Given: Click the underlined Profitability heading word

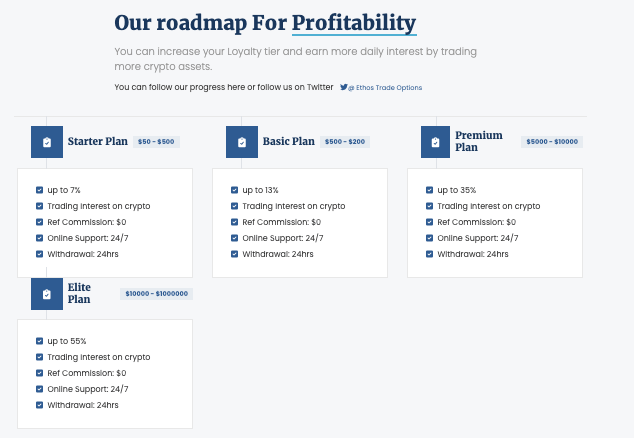Looking at the screenshot, I should pyautogui.click(x=354, y=23).
